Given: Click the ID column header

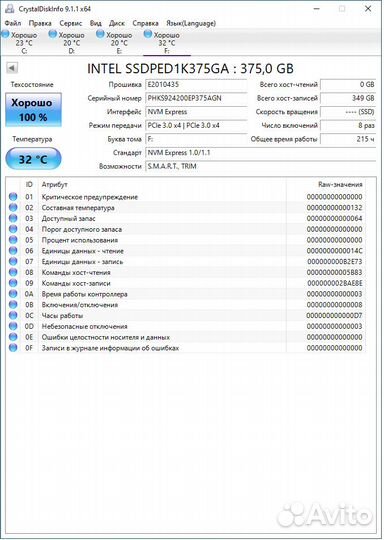Looking at the screenshot, I should coord(29,185).
